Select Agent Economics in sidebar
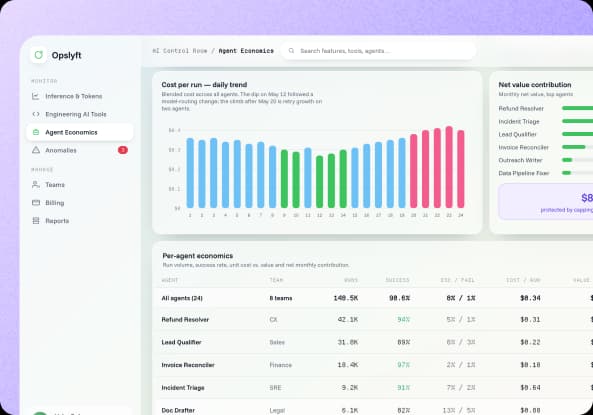This screenshot has height=415, width=593. (80, 132)
